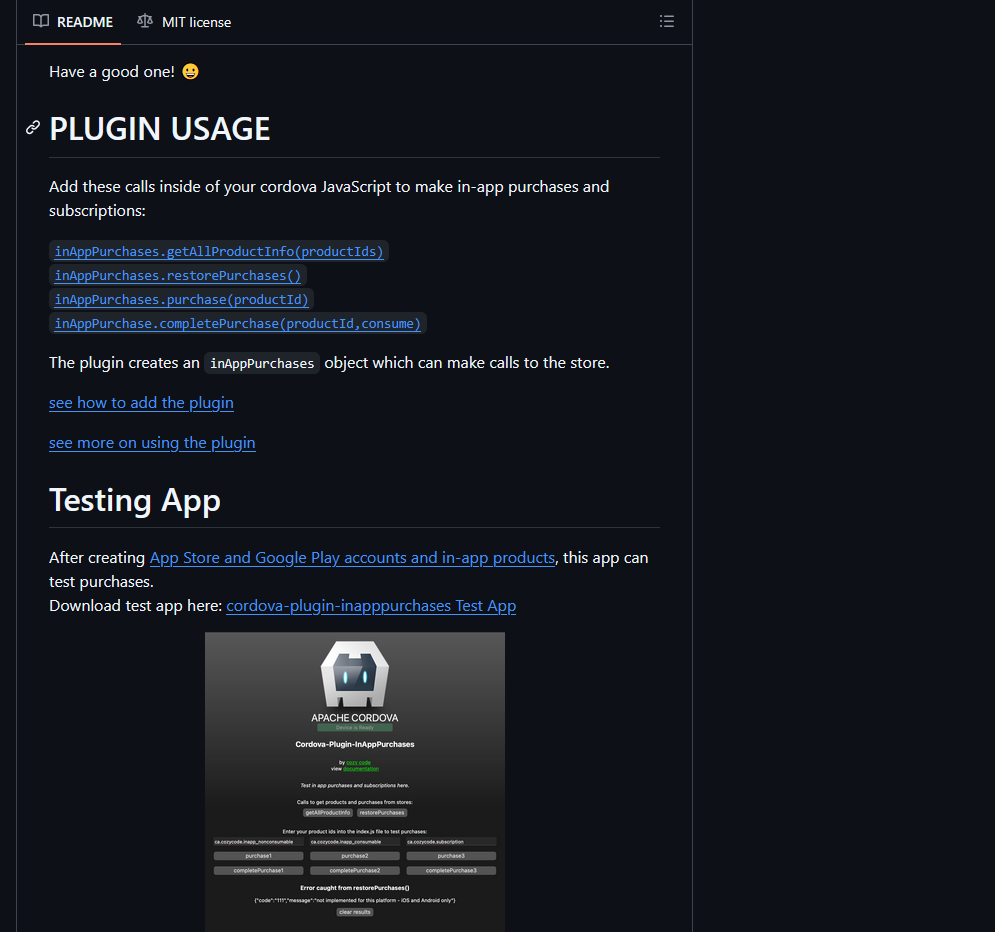Open the outline list icon at top right

pyautogui.click(x=666, y=21)
